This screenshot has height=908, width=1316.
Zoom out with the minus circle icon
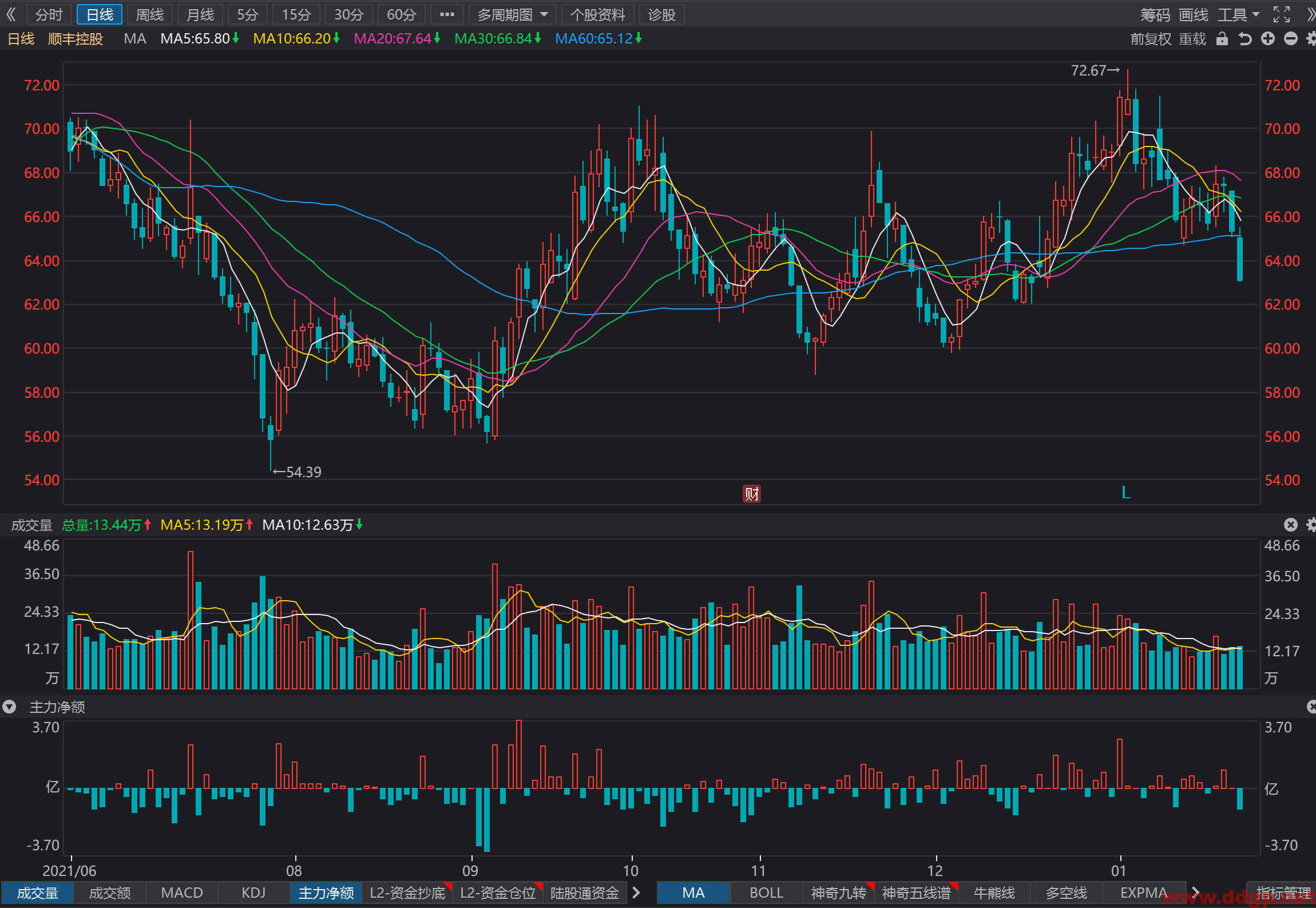[1291, 39]
